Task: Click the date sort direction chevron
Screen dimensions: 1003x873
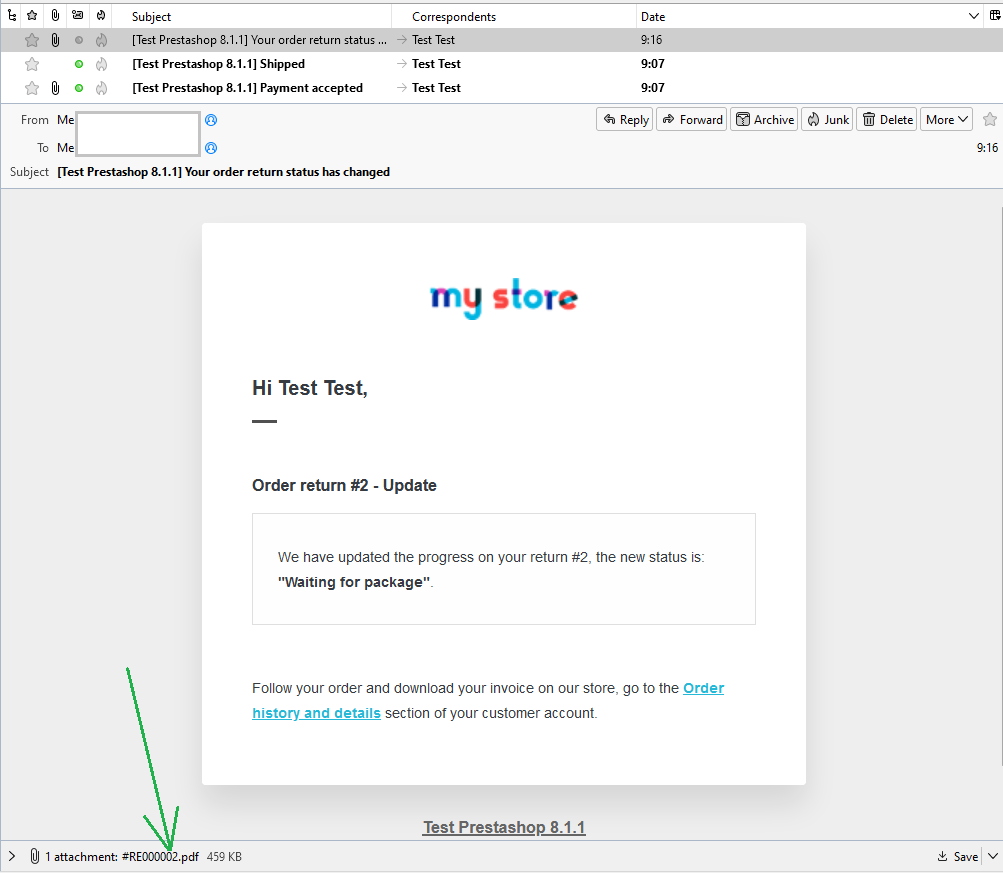Action: click(x=974, y=16)
